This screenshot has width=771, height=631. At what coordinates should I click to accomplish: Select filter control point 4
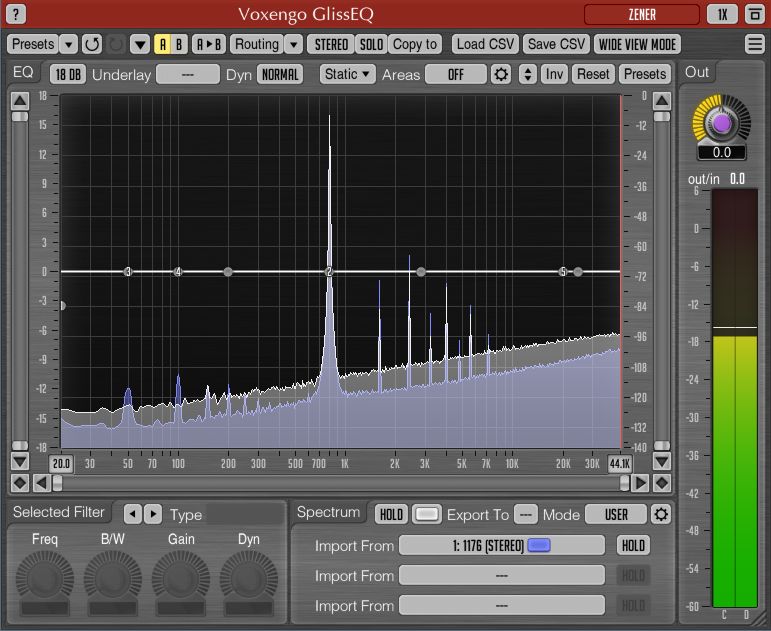[178, 271]
